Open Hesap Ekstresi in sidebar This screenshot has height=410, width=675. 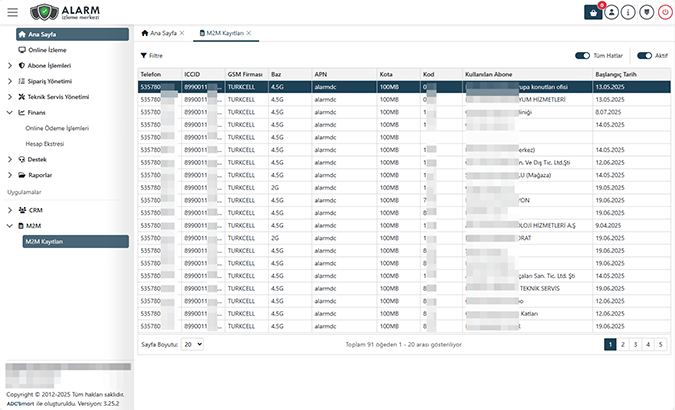tap(45, 144)
